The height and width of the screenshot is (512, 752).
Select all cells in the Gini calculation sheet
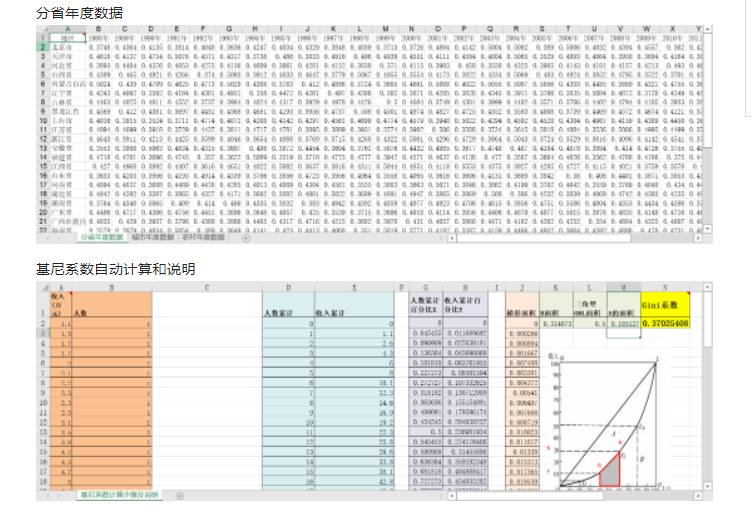pos(43,287)
